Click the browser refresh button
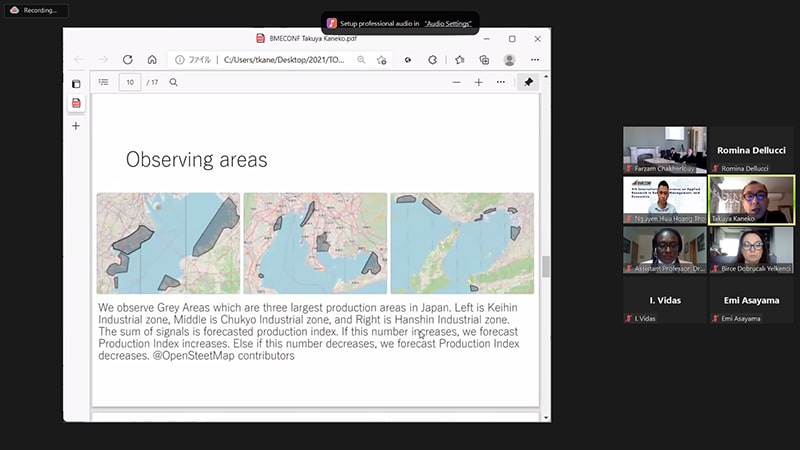 [127, 60]
